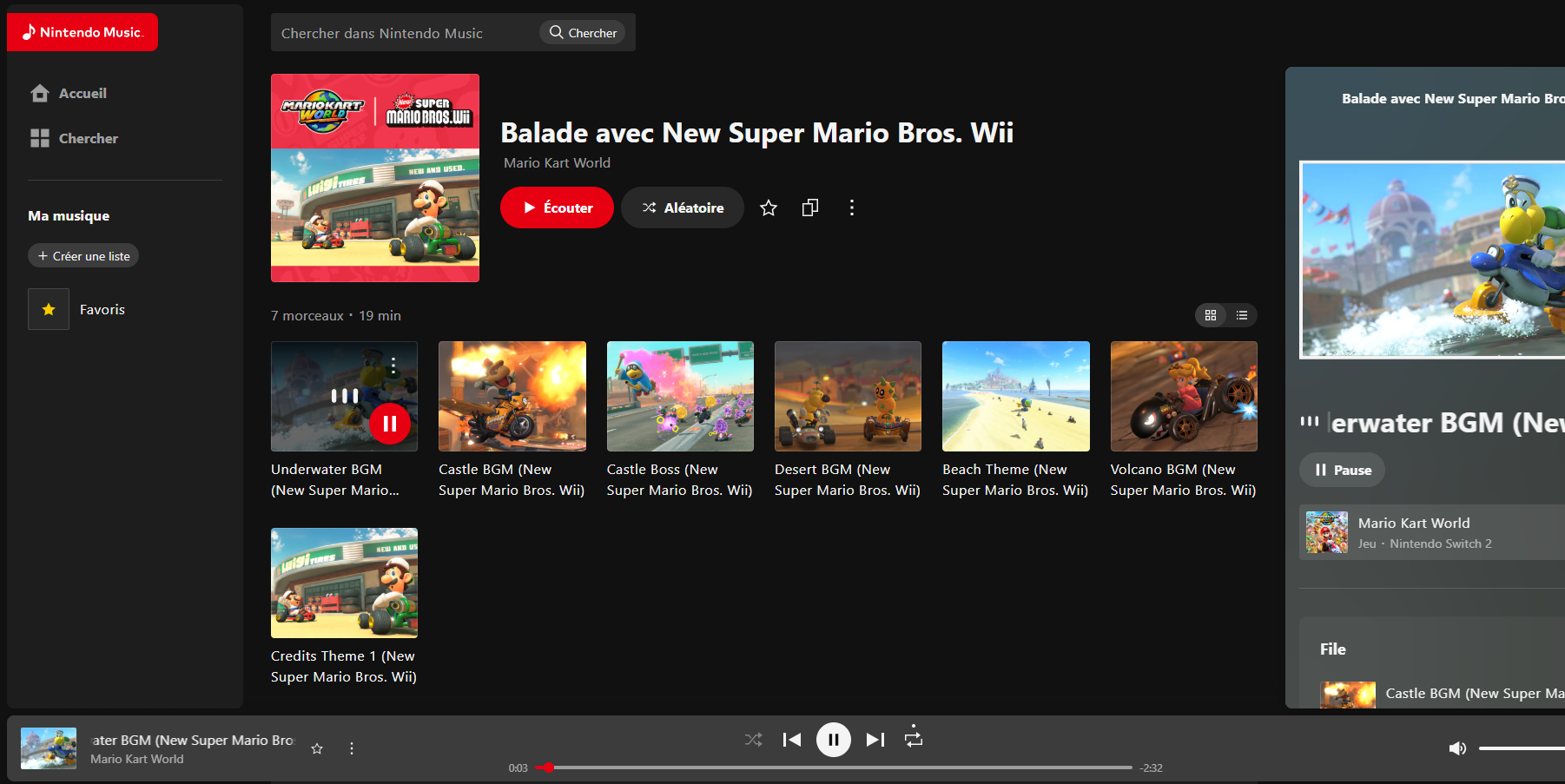Seek within the track progress bar

(834, 768)
